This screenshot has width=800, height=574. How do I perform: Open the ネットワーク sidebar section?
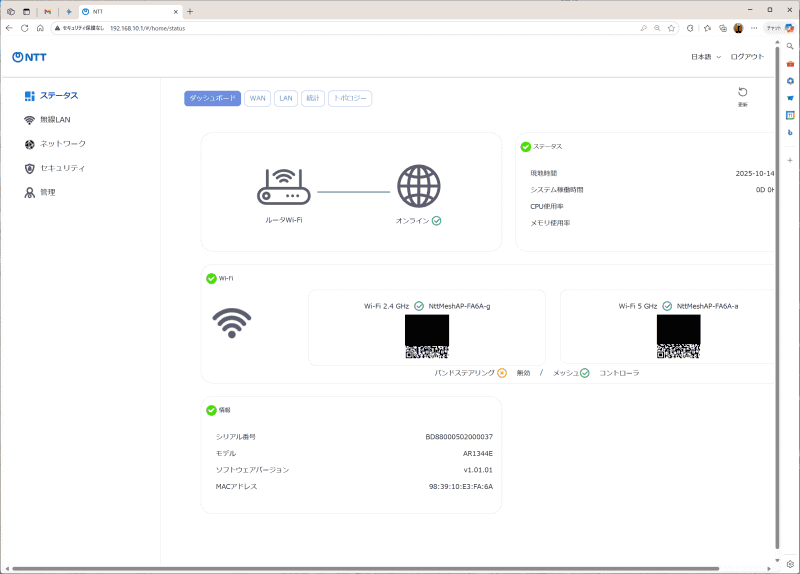55,144
